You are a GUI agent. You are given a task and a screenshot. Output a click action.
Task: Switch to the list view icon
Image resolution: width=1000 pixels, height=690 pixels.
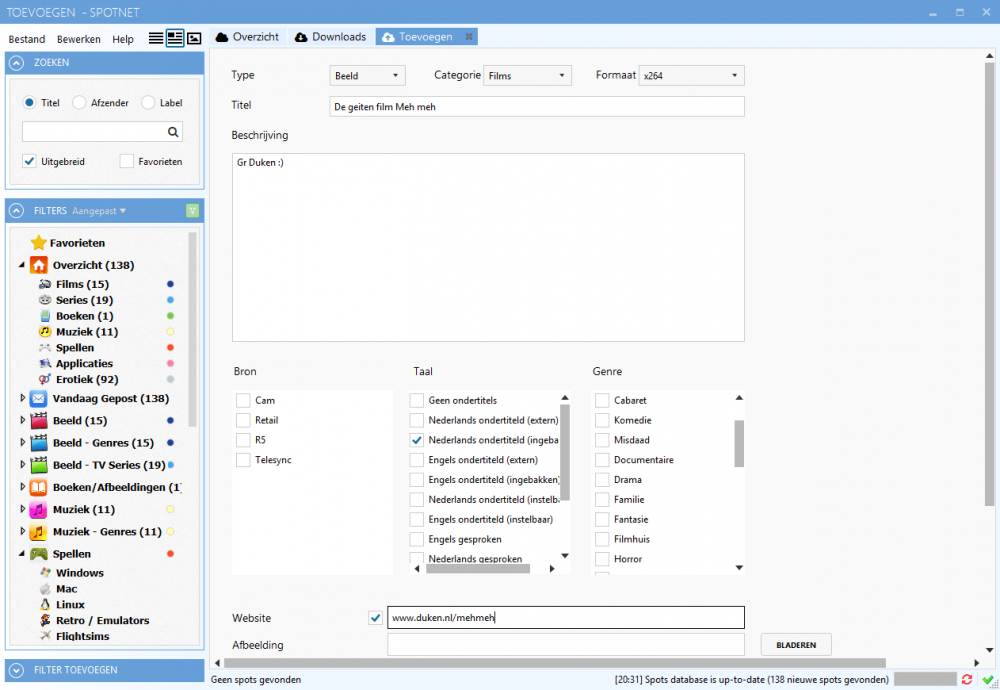click(156, 38)
